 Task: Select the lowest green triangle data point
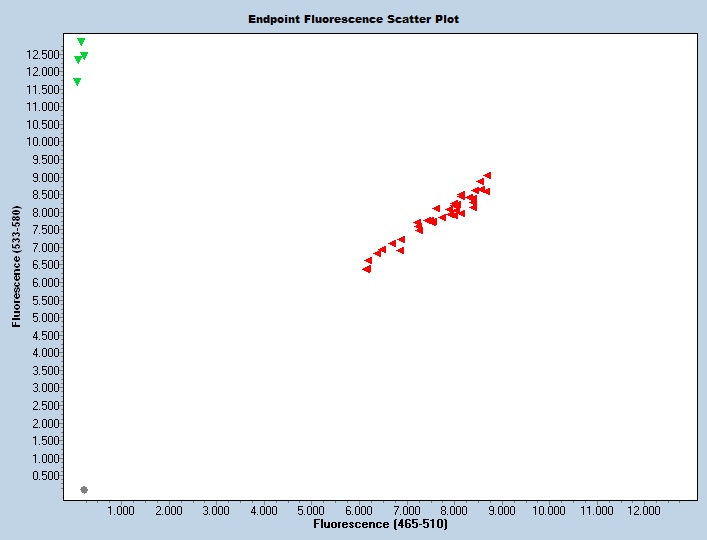77,82
